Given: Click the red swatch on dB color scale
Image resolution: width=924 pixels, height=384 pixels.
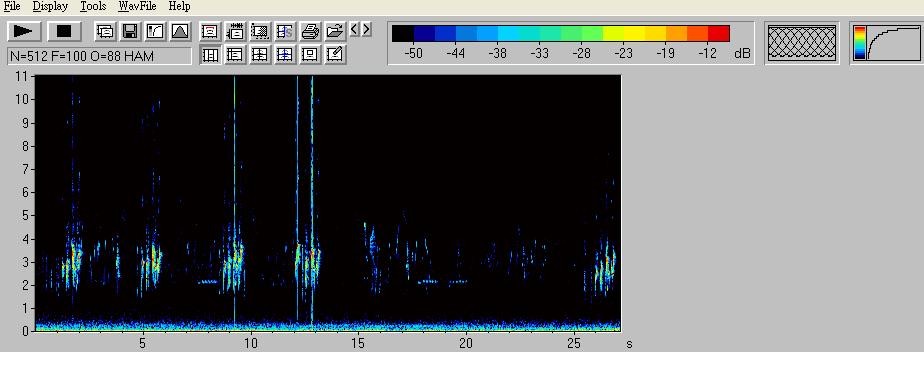Looking at the screenshot, I should click(x=718, y=34).
